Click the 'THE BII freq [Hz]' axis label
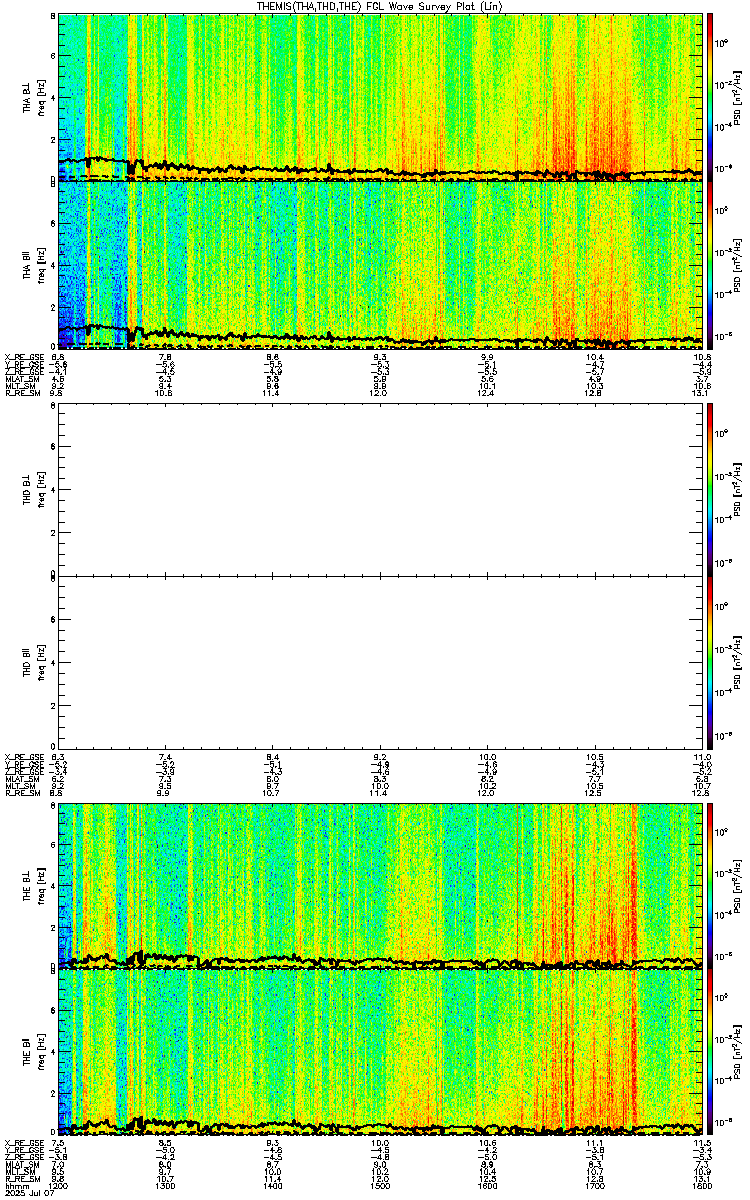 [x=34, y=1053]
